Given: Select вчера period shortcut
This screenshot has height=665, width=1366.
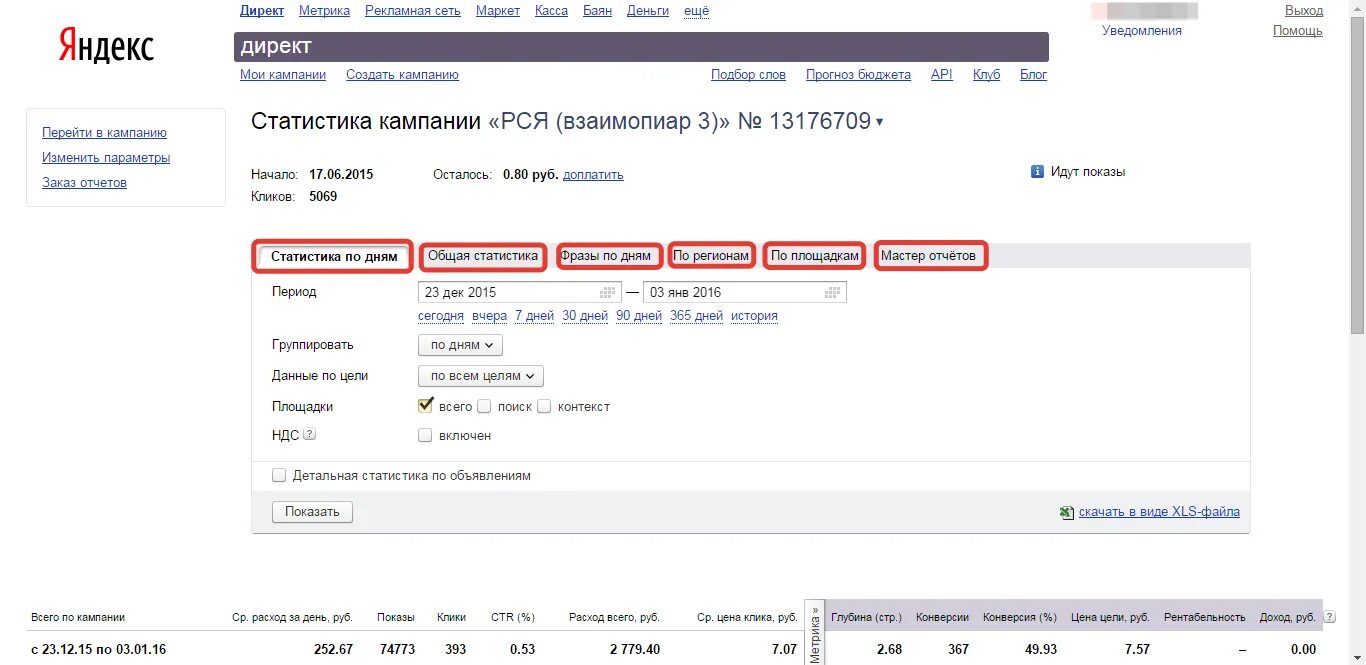Looking at the screenshot, I should 490,316.
